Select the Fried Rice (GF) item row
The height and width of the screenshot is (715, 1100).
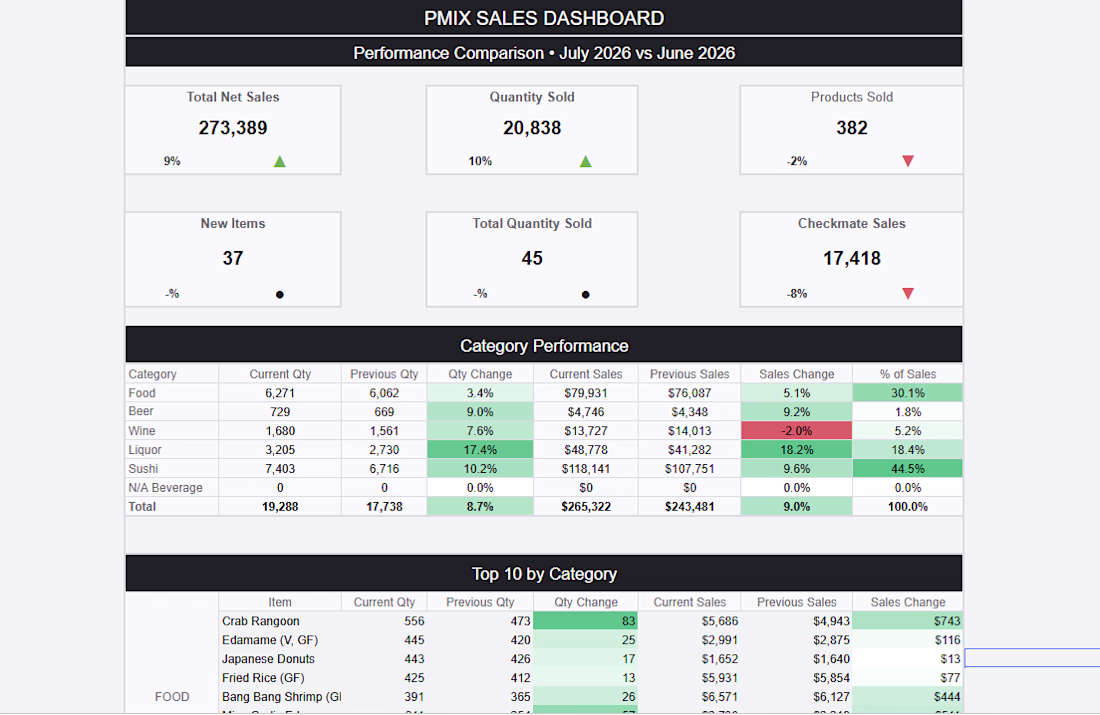tap(280, 678)
